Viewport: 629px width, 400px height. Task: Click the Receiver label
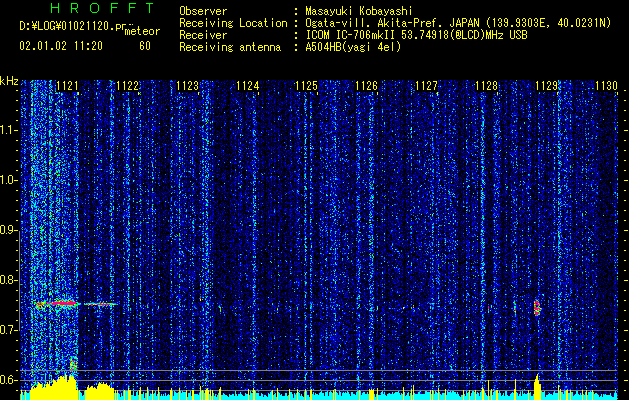pyautogui.click(x=203, y=35)
